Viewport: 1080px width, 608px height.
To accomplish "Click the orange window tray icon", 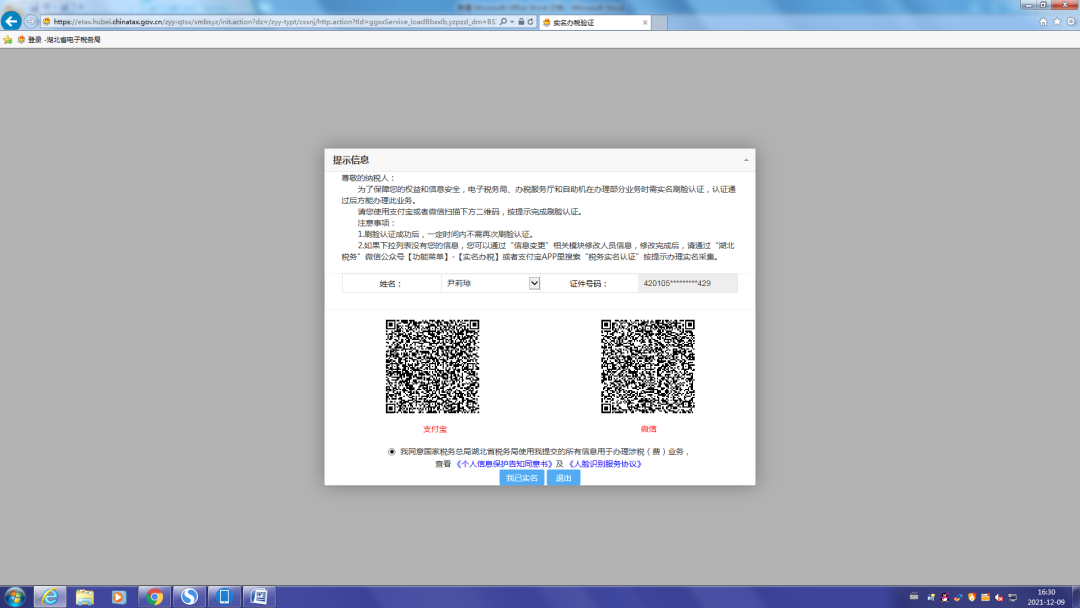I will pos(986,597).
